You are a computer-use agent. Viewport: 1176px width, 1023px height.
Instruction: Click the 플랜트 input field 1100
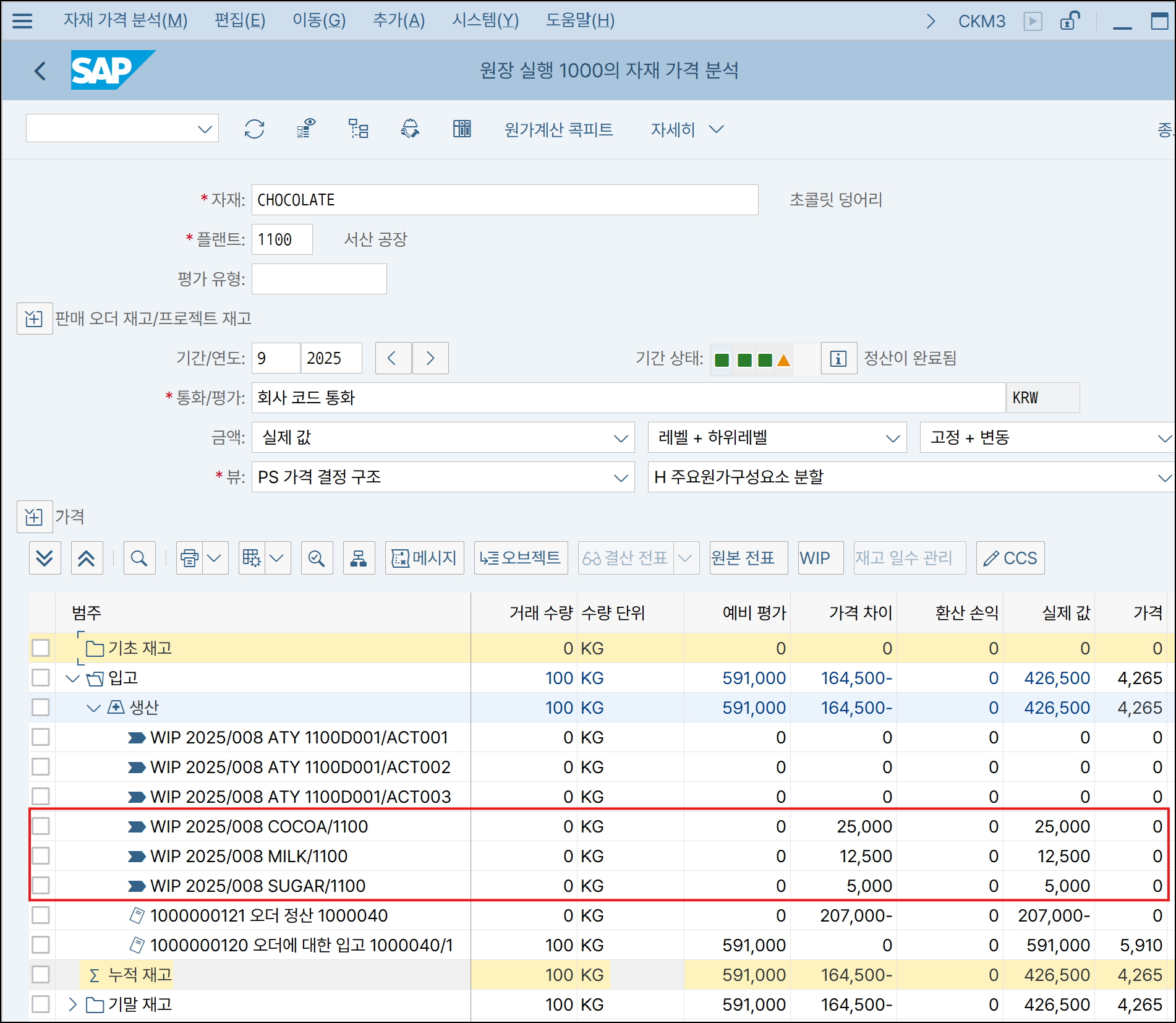pyautogui.click(x=282, y=239)
